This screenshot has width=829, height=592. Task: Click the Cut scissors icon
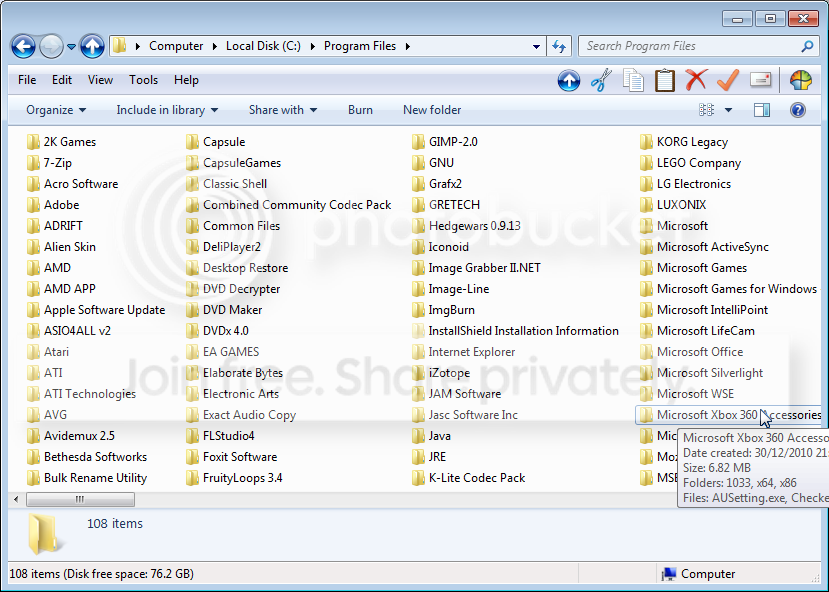pos(601,80)
